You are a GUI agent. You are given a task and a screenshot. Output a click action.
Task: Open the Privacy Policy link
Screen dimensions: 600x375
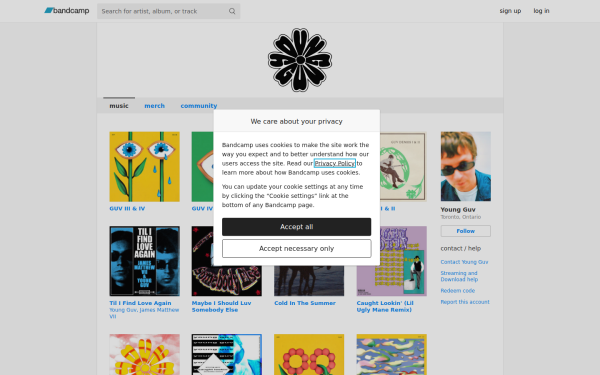(334, 163)
